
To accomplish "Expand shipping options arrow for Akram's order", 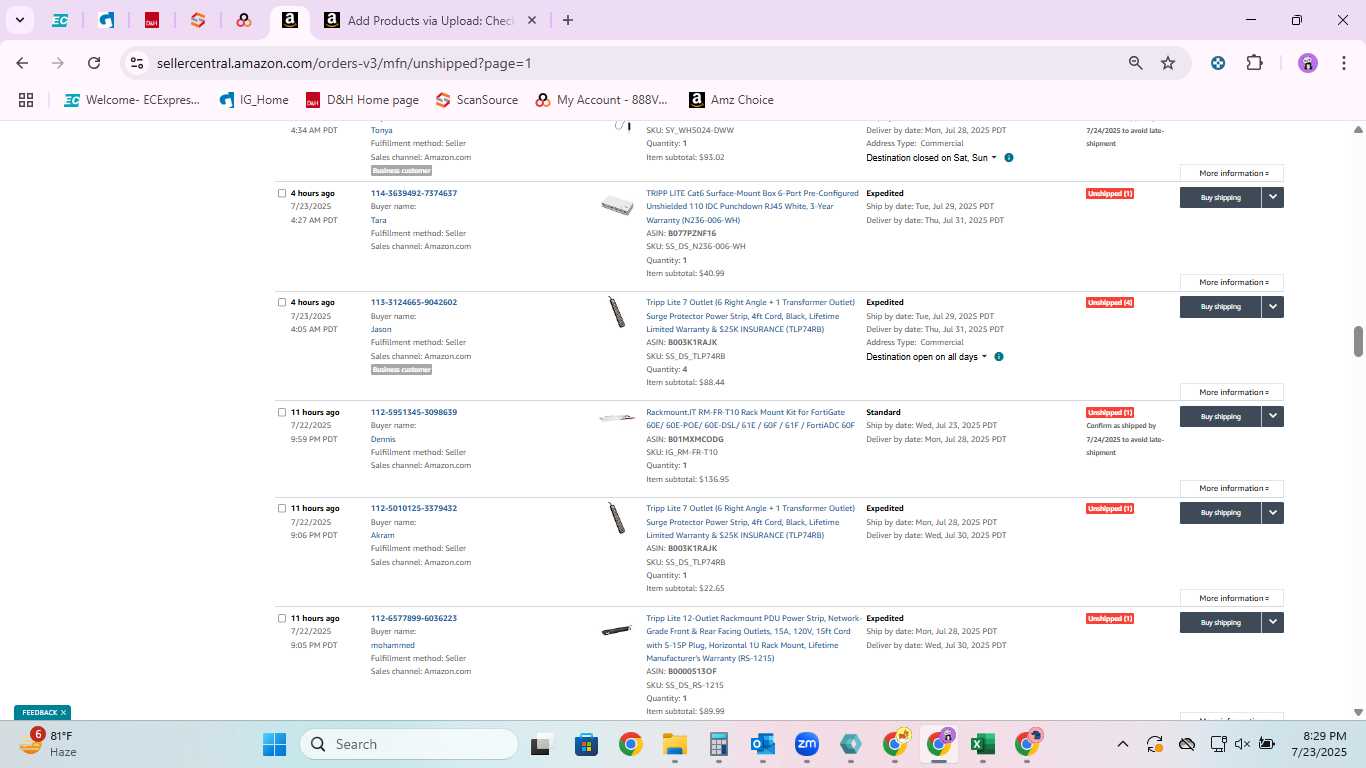I will point(1273,513).
